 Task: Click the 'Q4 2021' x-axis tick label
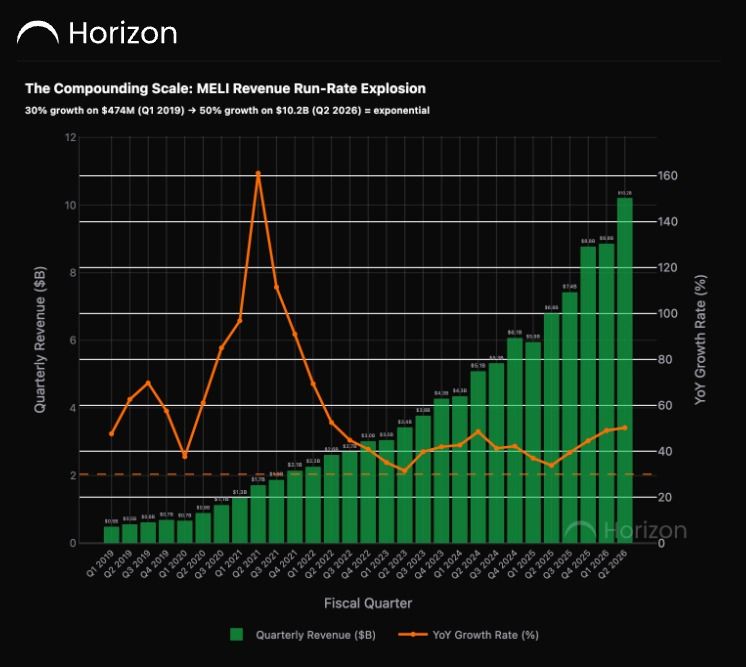pyautogui.click(x=284, y=563)
